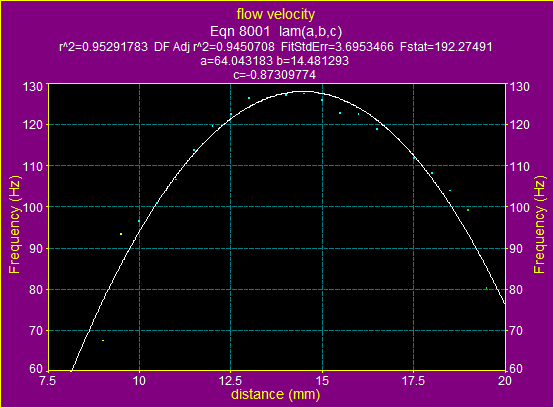The image size is (554, 408).
Task: Select the cyan data point at 13 mm
Action: coord(249,98)
